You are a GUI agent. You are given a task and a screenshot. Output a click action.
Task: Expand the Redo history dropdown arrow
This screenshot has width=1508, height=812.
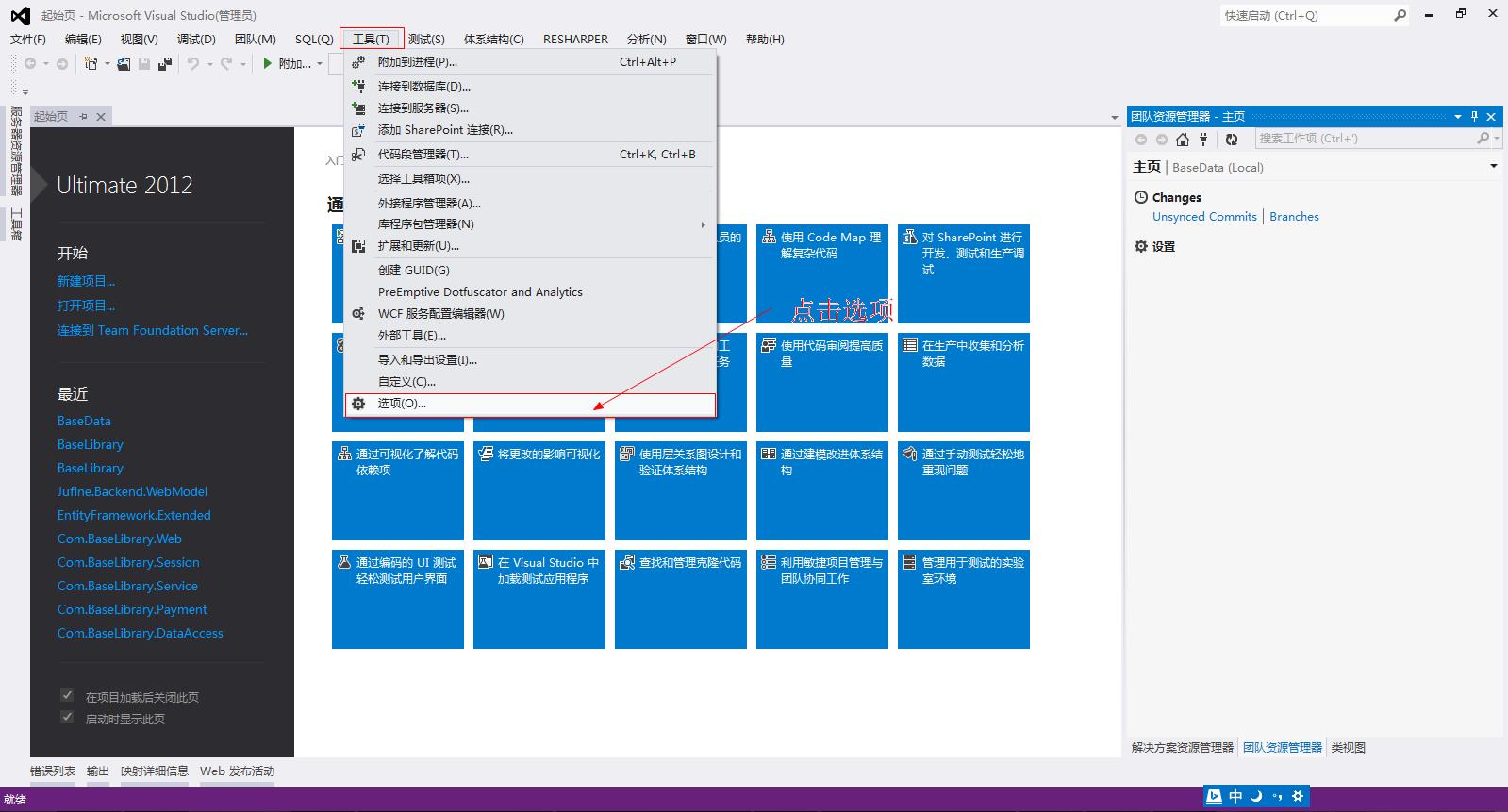(242, 64)
